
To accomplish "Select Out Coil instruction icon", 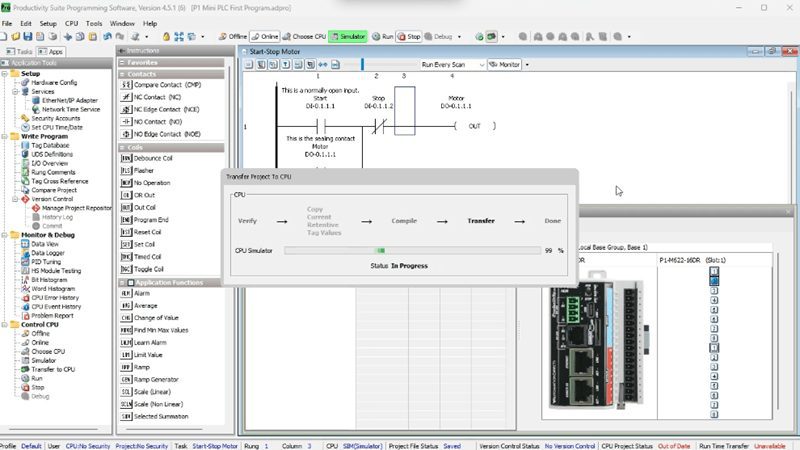I will pyautogui.click(x=126, y=207).
